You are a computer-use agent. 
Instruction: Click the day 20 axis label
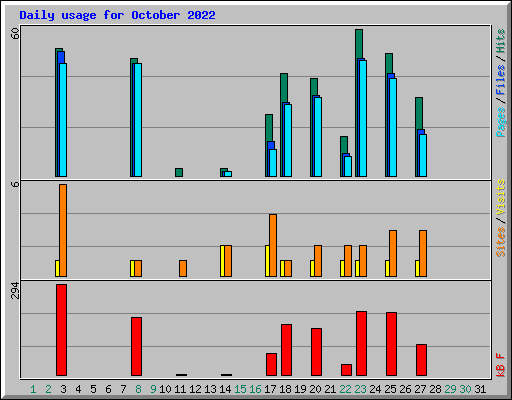tap(315, 389)
